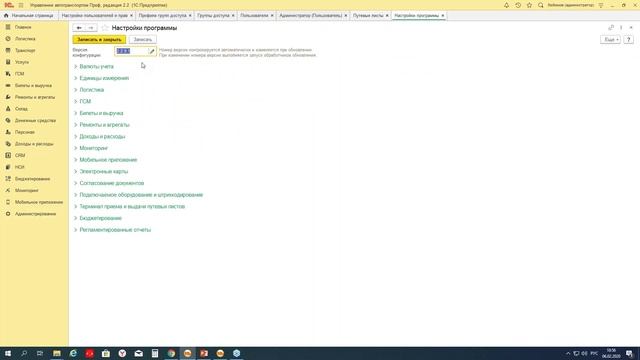Close the Путевые листы tab
640x360 pixels.
pyautogui.click(x=387, y=16)
